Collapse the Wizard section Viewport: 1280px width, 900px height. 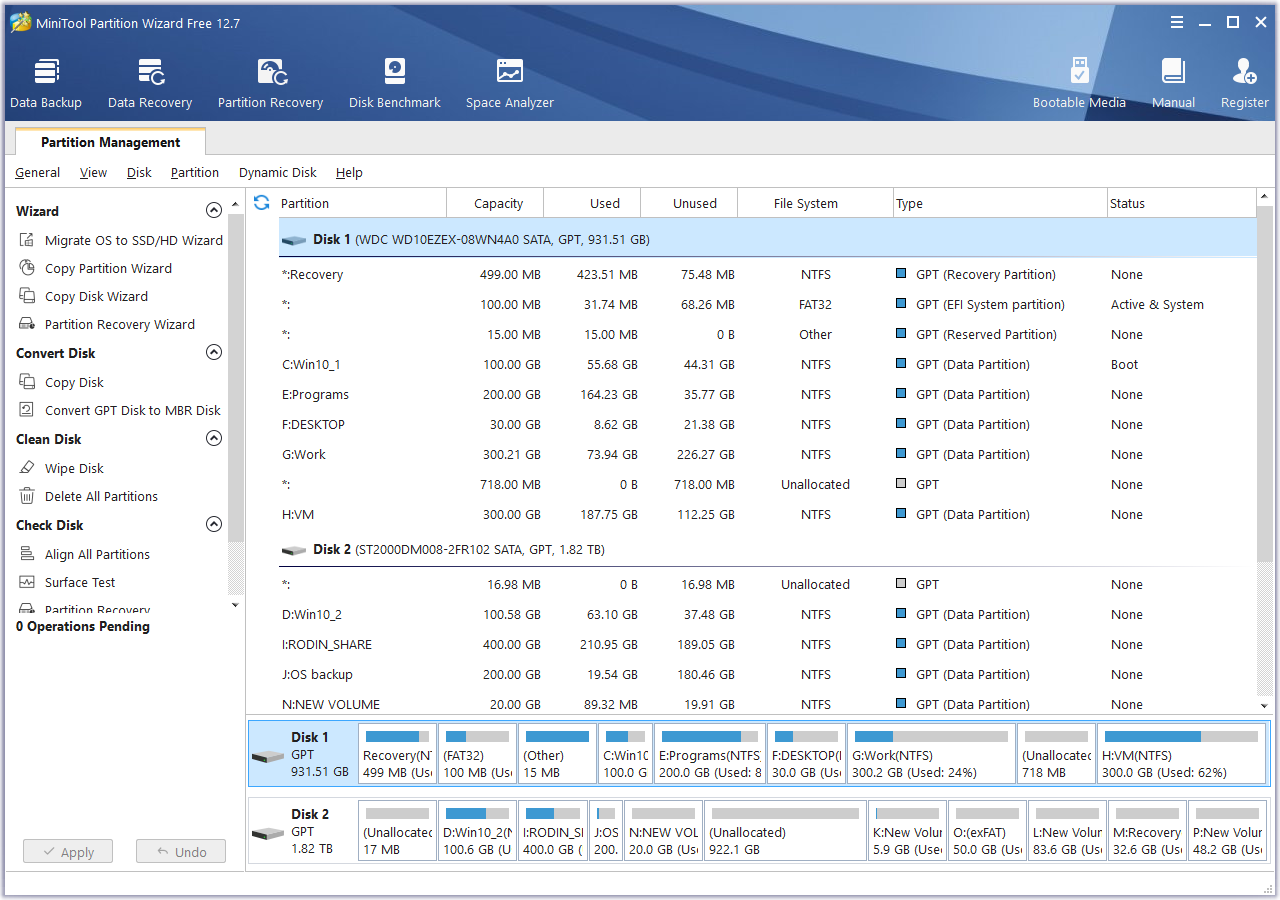click(x=213, y=211)
